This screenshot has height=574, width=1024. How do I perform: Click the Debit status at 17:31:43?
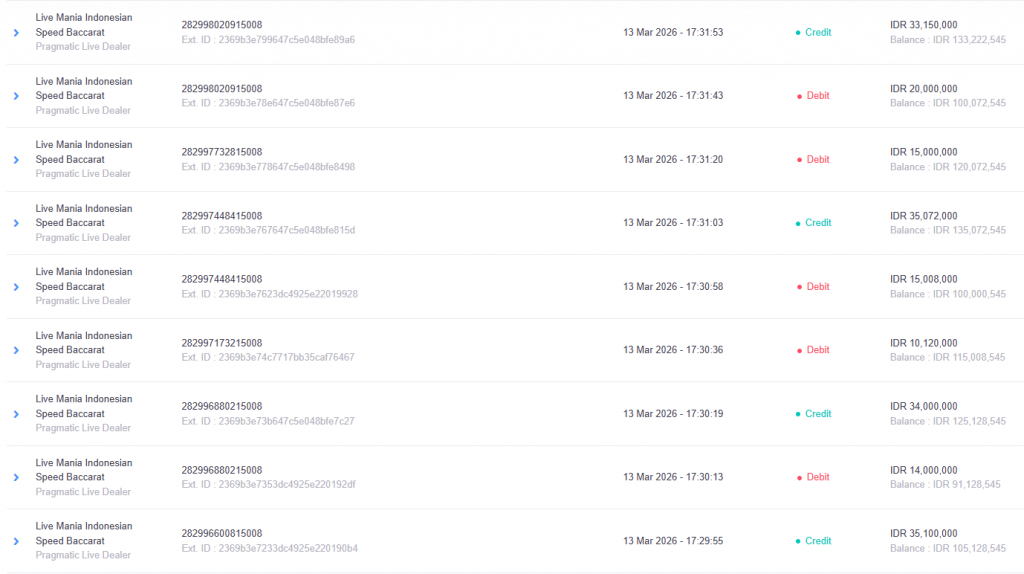point(817,96)
